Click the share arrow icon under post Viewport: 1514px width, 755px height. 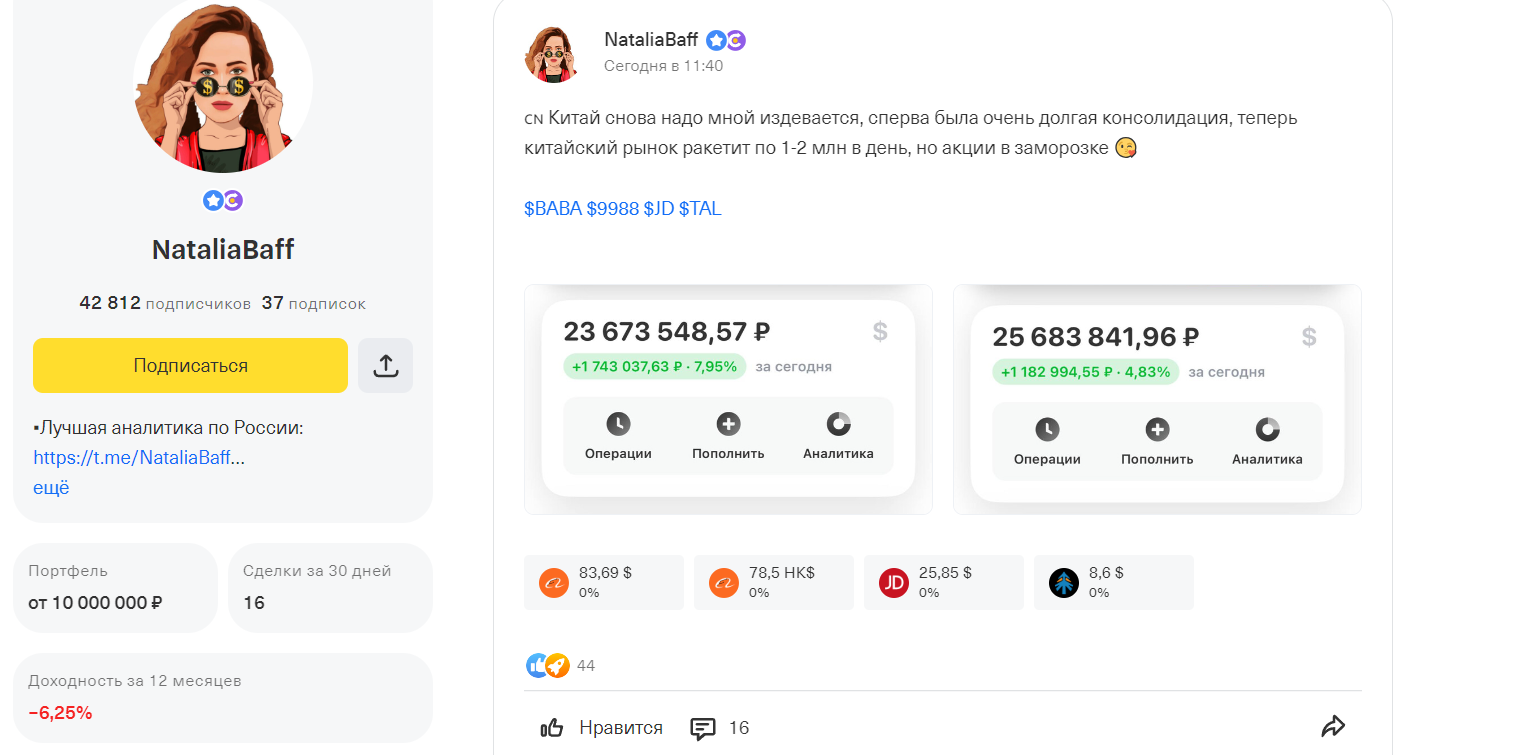point(1333,727)
